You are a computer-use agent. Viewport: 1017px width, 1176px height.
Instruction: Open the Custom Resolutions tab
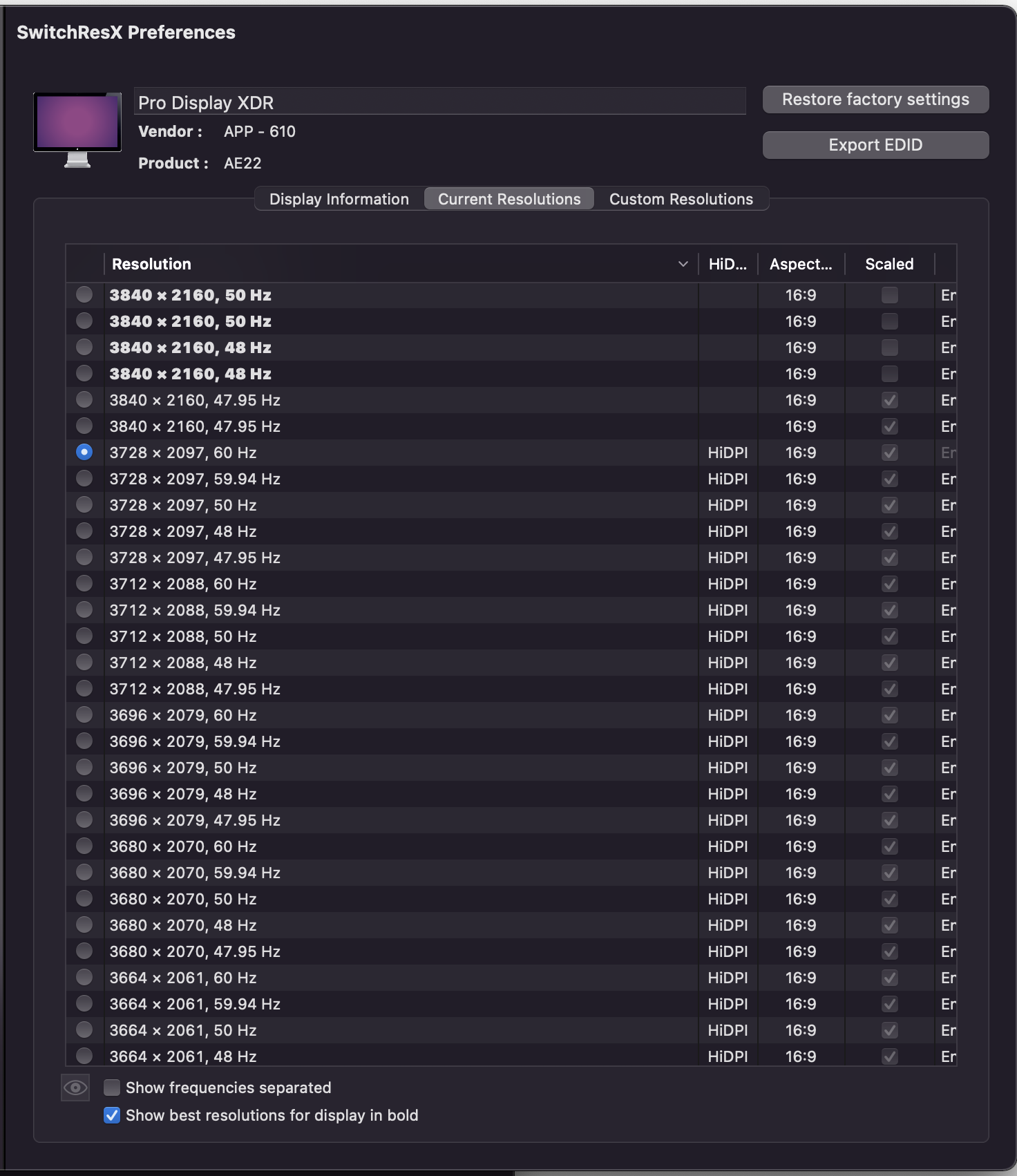681,199
